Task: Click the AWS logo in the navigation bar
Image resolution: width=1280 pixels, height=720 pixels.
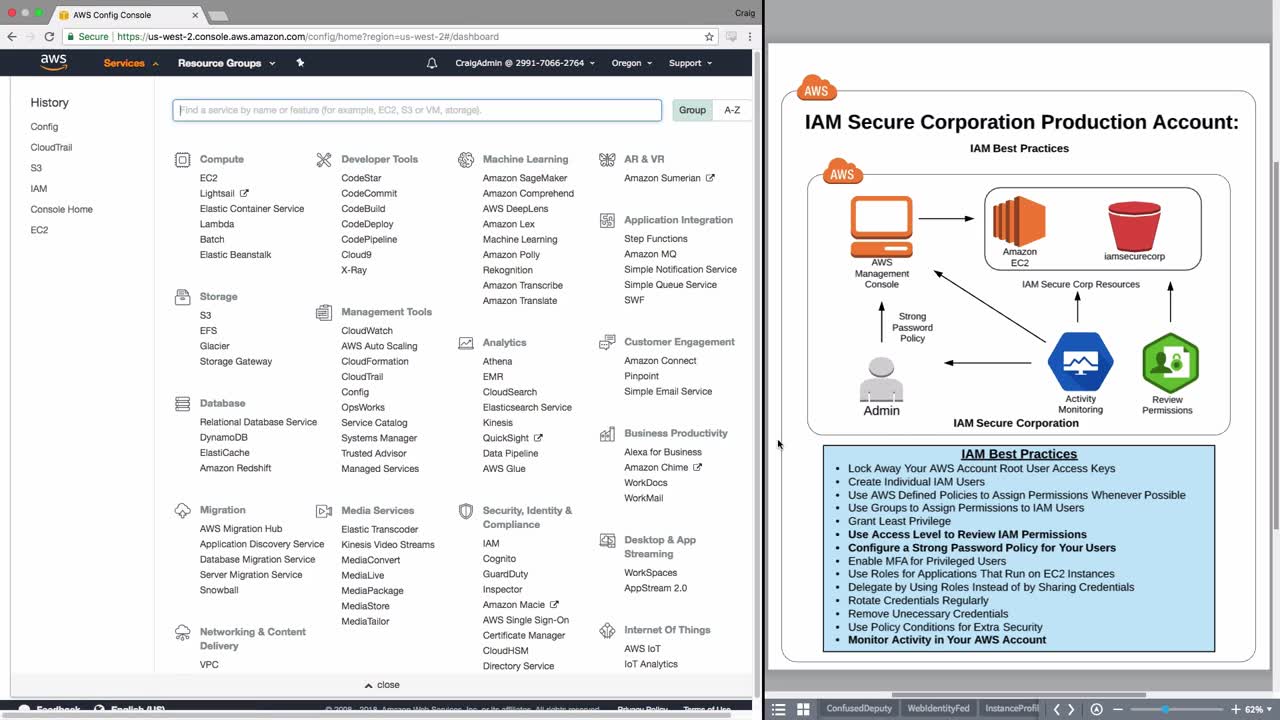Action: [x=54, y=63]
